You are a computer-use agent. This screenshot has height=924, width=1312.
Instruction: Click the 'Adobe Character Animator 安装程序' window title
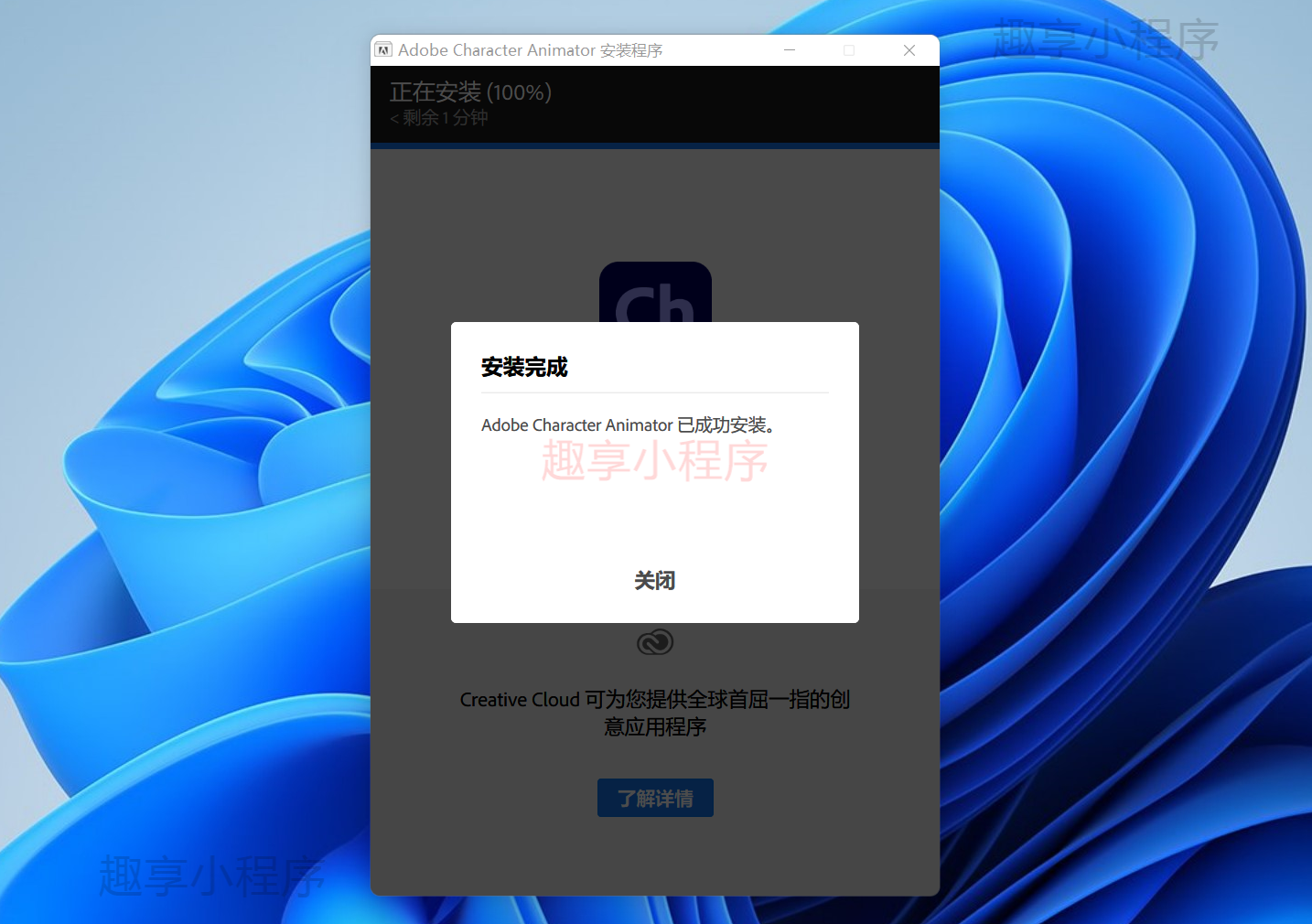[530, 50]
